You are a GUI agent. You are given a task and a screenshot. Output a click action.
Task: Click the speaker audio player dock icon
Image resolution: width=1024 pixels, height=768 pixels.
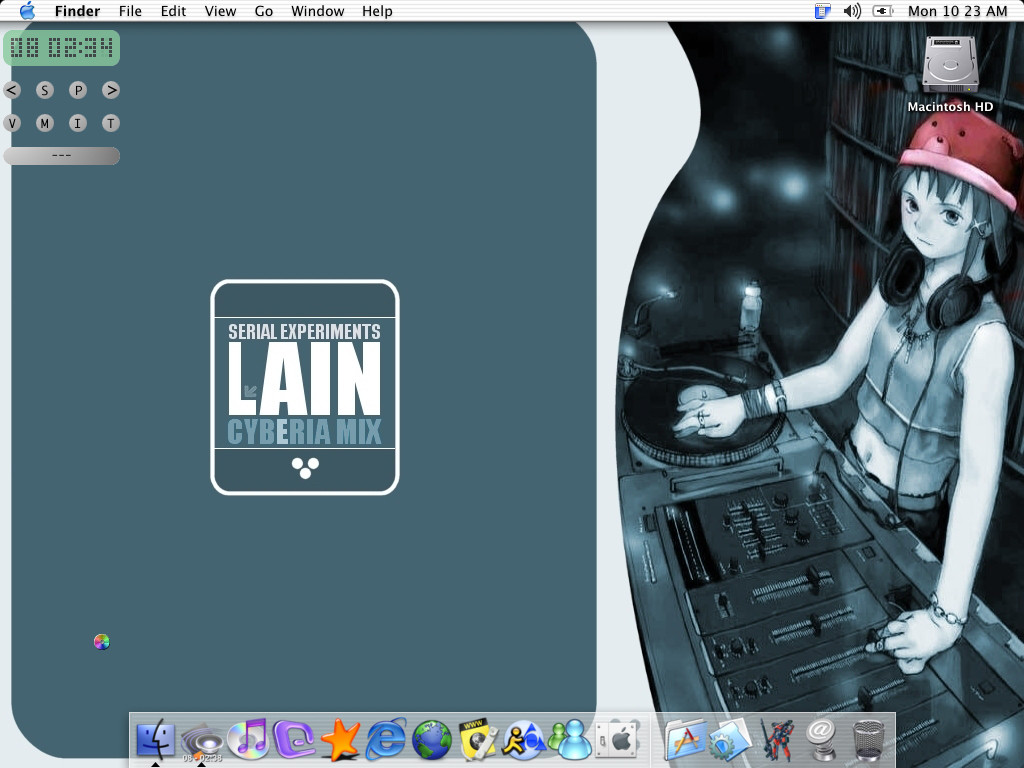(202, 741)
